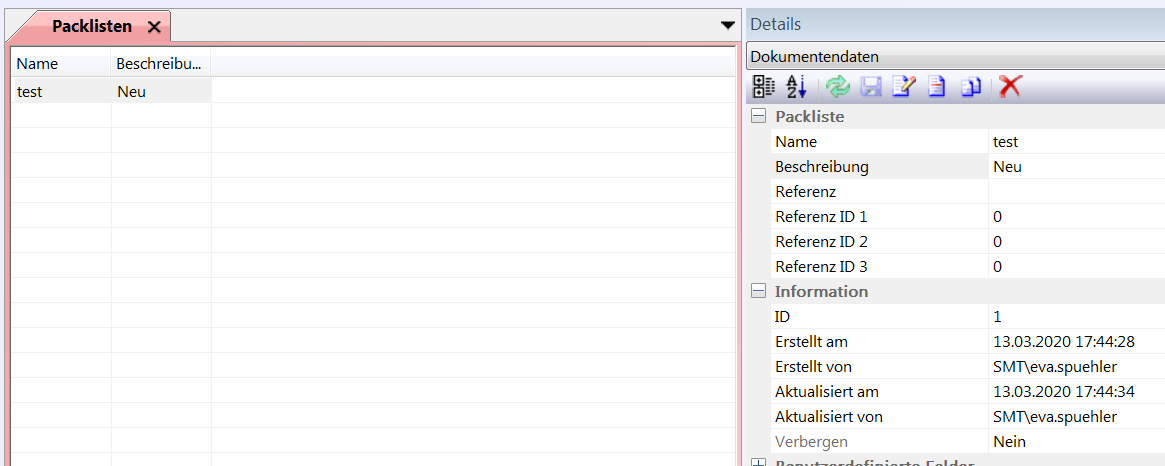Open the tab list dropdown arrow
This screenshot has height=466, width=1165.
[x=728, y=26]
